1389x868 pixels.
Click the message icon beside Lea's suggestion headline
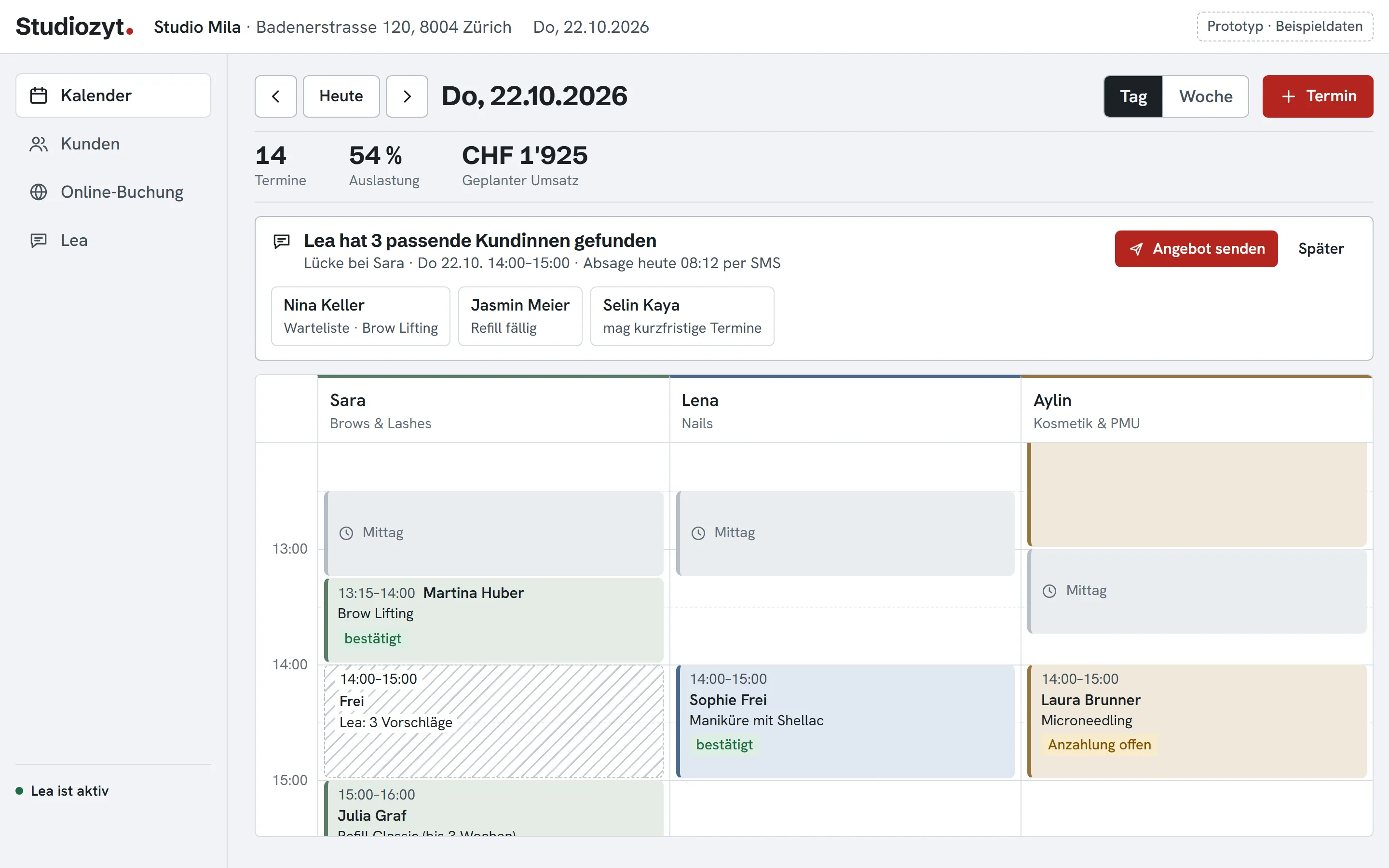(281, 241)
